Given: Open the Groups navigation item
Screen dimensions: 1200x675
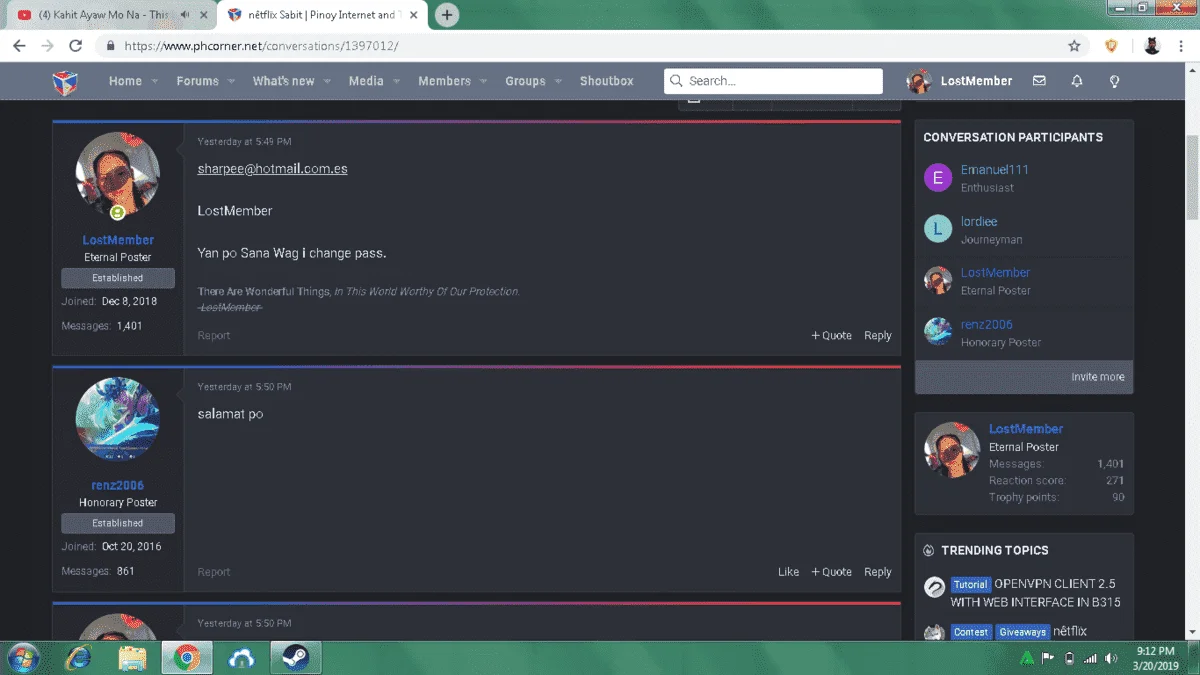Looking at the screenshot, I should click(525, 81).
